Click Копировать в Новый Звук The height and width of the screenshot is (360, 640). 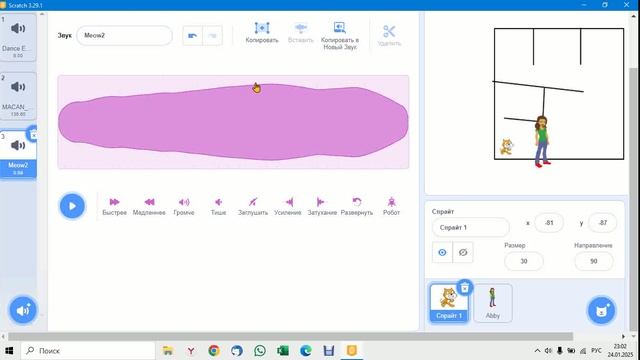click(340, 36)
